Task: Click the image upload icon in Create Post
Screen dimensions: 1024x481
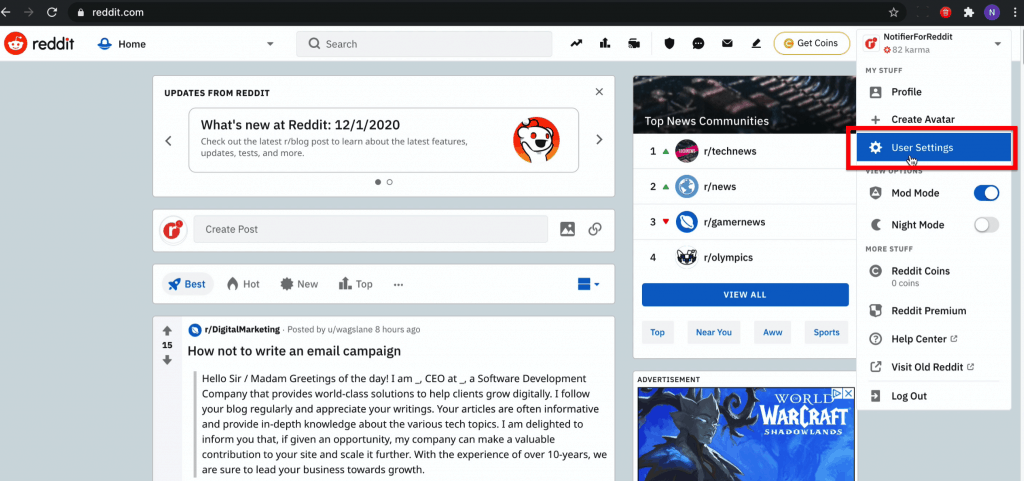Action: (568, 229)
